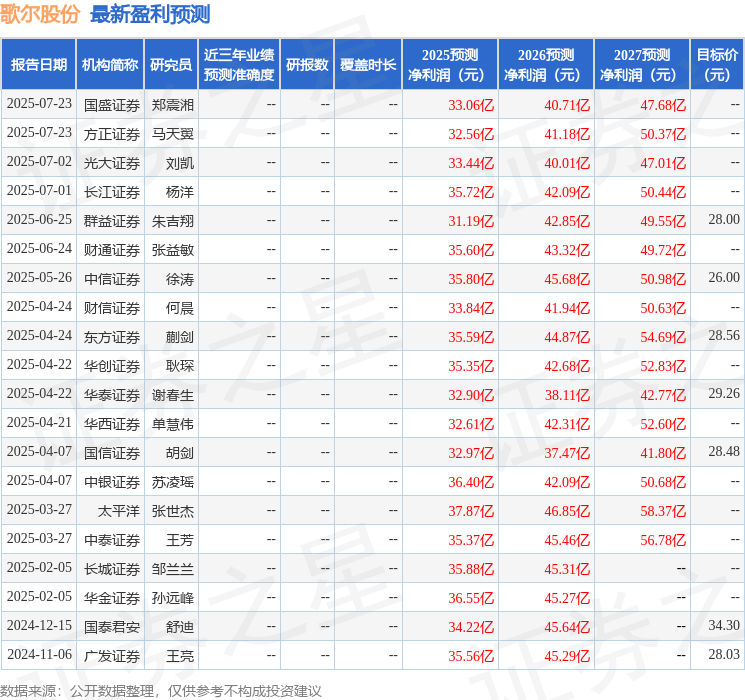
Task: Click report date 2024-12-15
Action: (x=39, y=625)
